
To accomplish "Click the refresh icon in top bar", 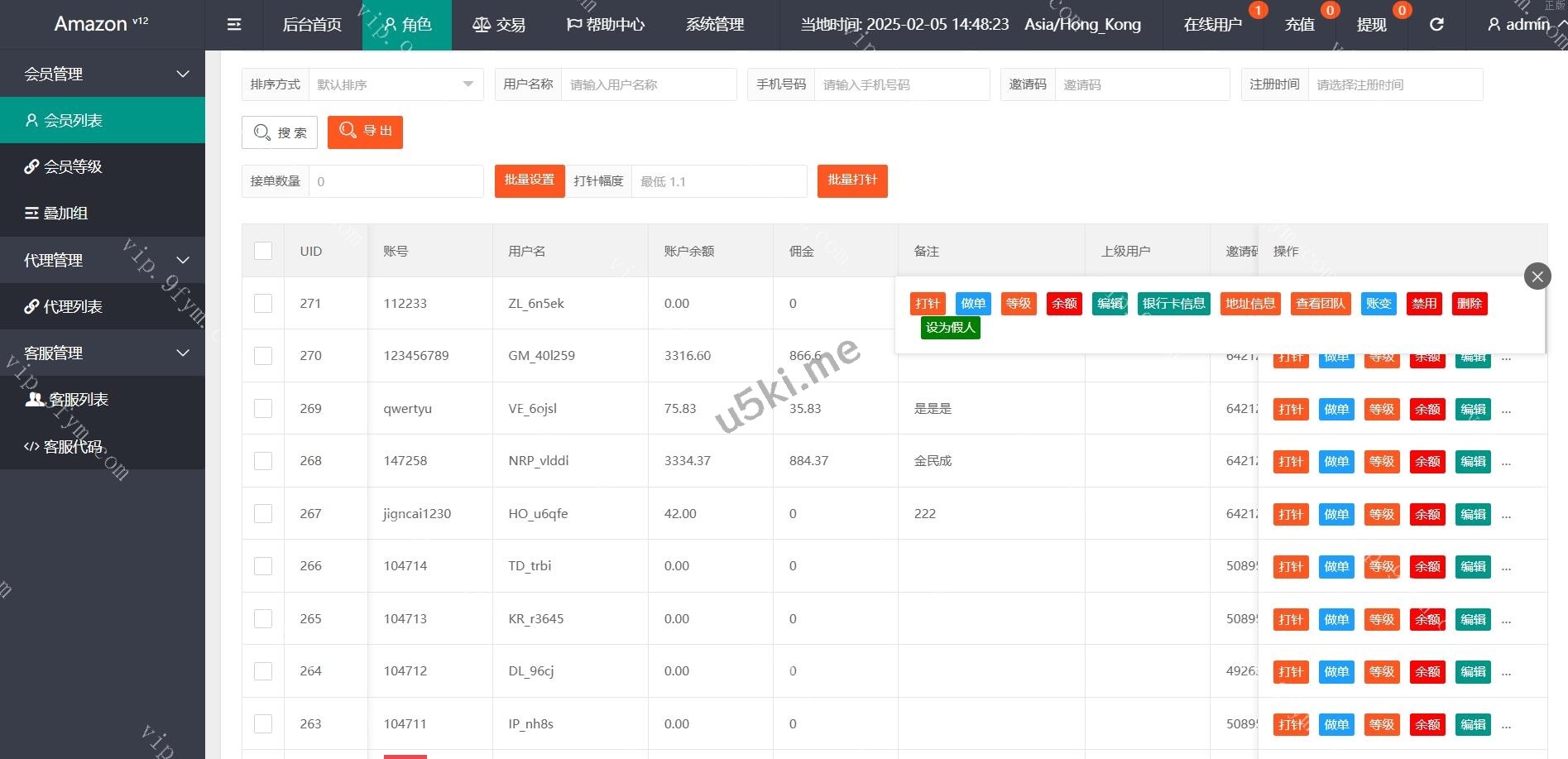I will coord(1436,25).
